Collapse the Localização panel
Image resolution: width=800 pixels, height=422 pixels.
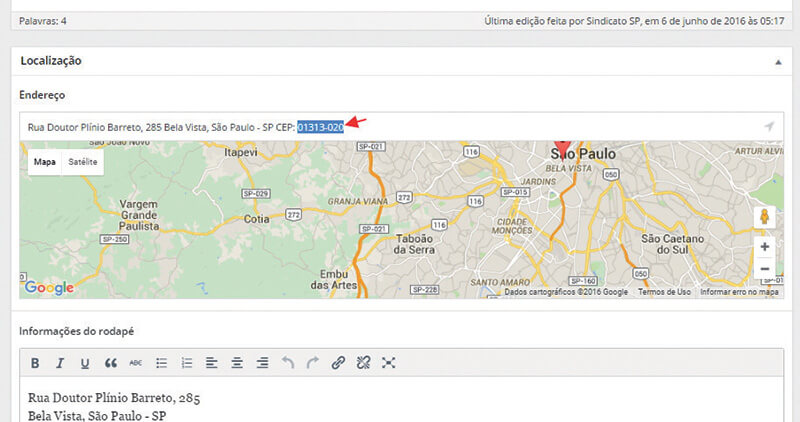click(x=778, y=61)
